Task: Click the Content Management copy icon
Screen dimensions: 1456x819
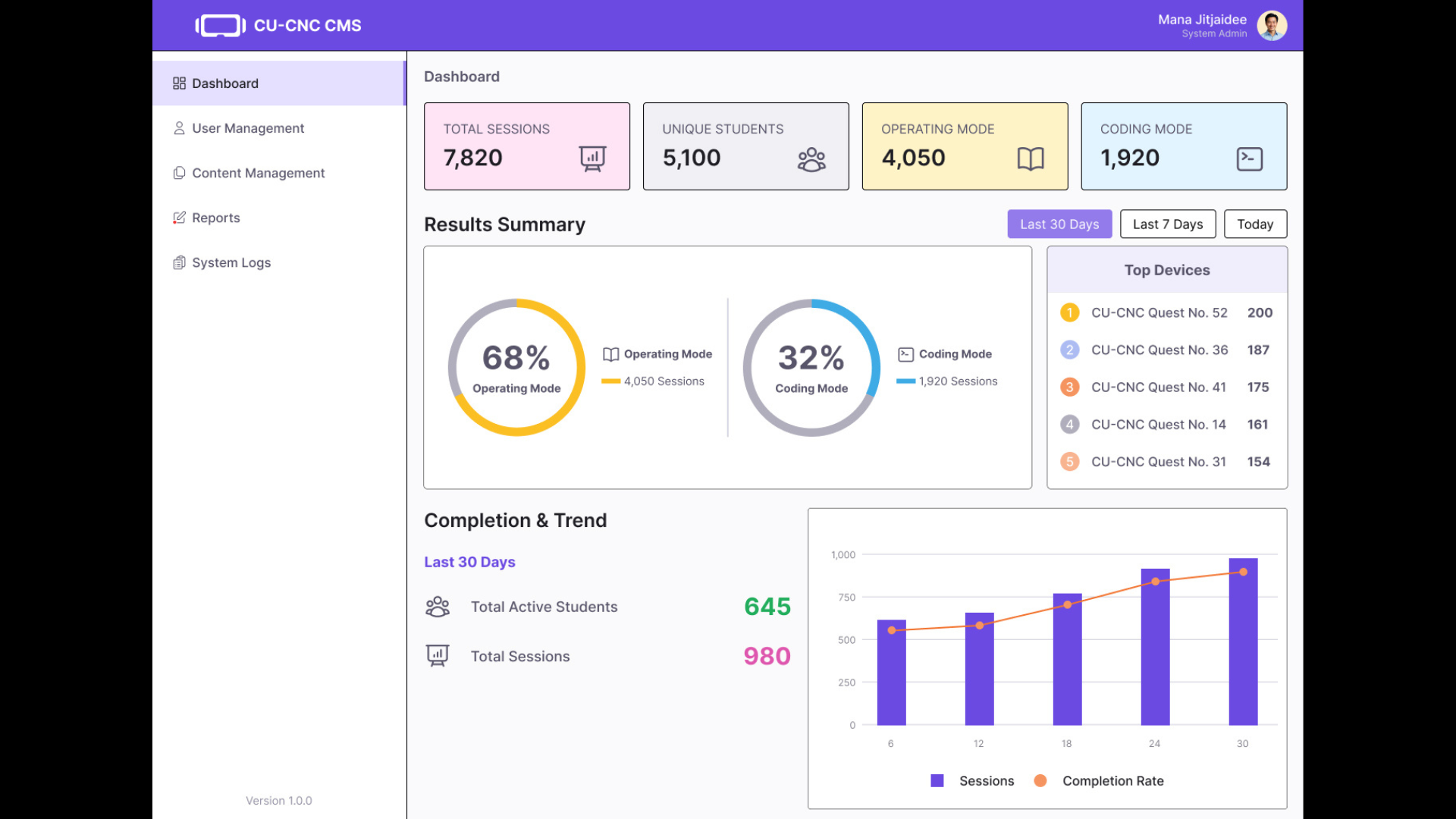Action: click(179, 173)
